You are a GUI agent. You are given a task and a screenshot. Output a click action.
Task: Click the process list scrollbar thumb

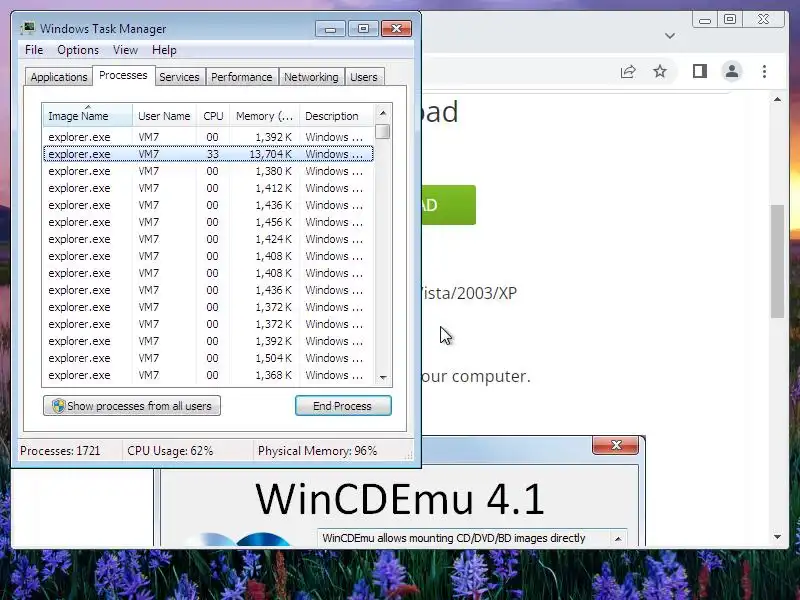383,132
